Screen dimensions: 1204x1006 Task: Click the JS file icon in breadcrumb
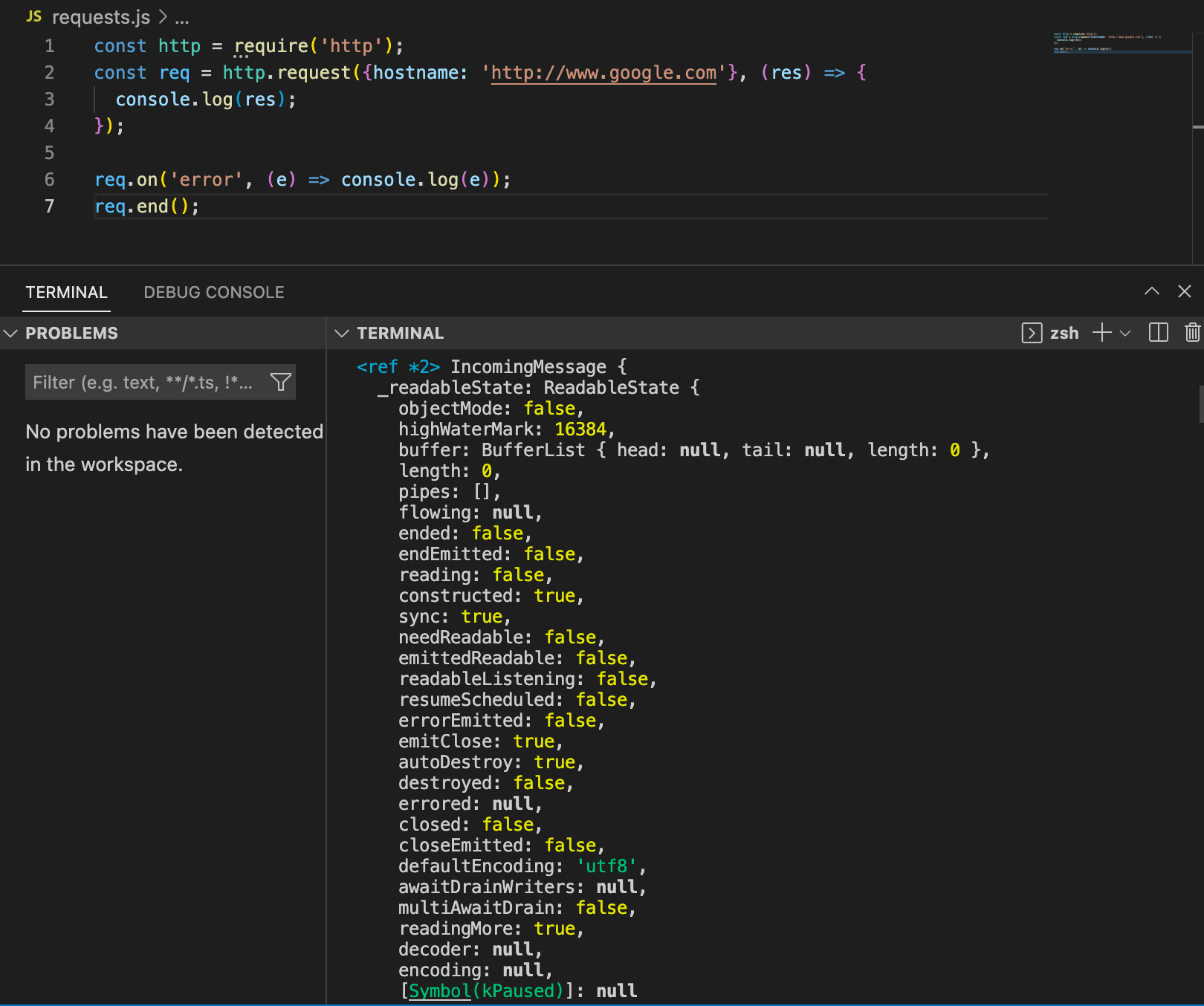point(34,16)
